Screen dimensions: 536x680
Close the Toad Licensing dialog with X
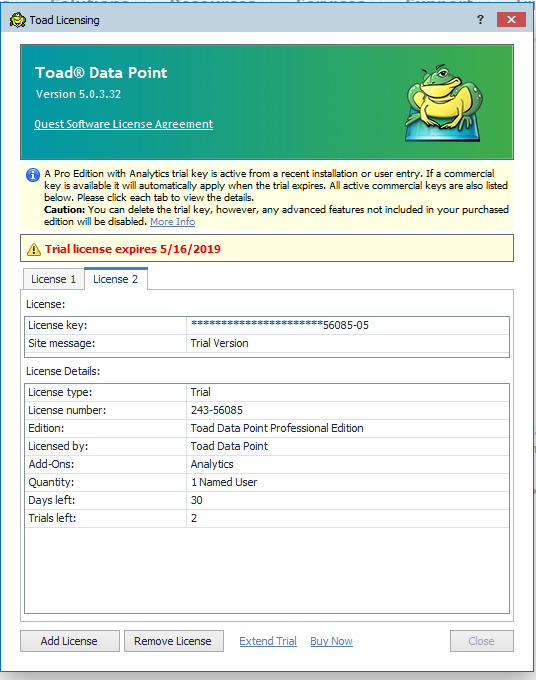tap(511, 20)
